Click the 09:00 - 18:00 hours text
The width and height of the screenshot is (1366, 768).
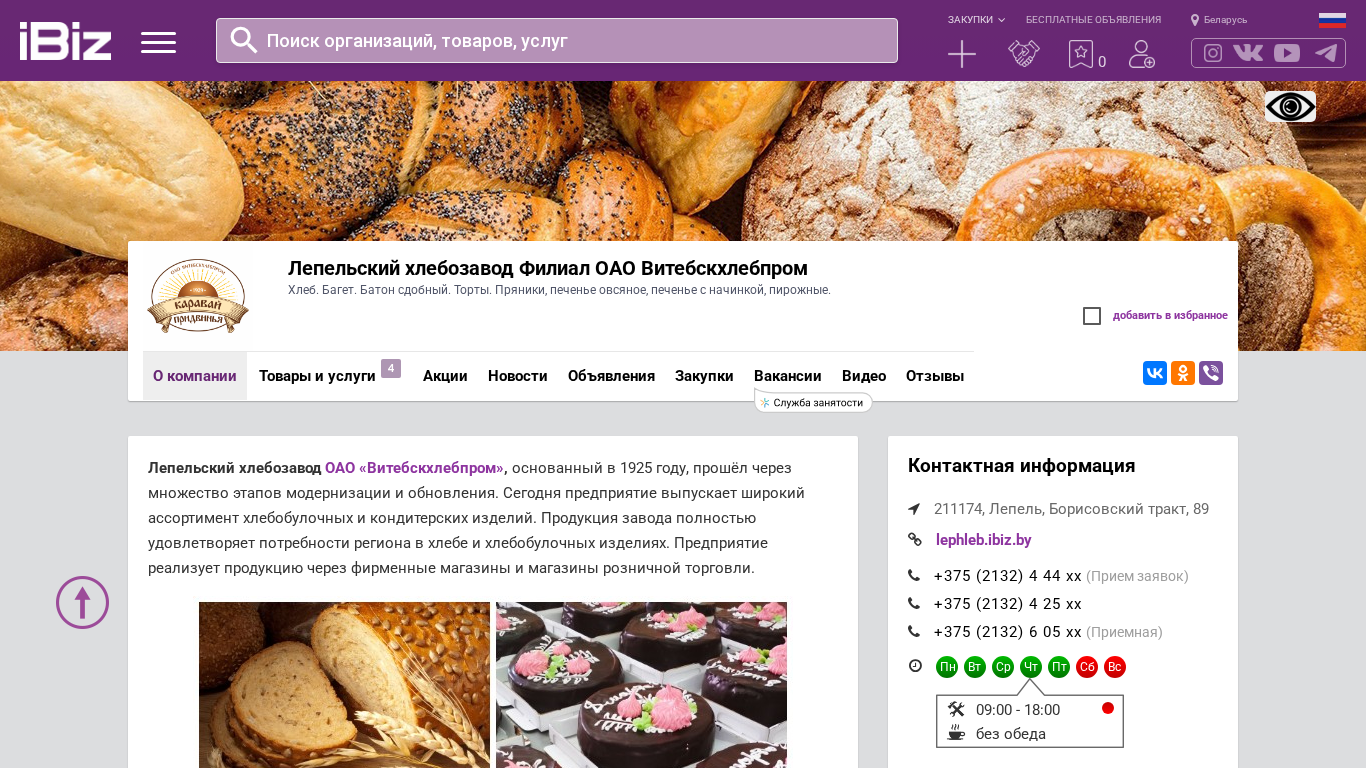[x=1018, y=710]
